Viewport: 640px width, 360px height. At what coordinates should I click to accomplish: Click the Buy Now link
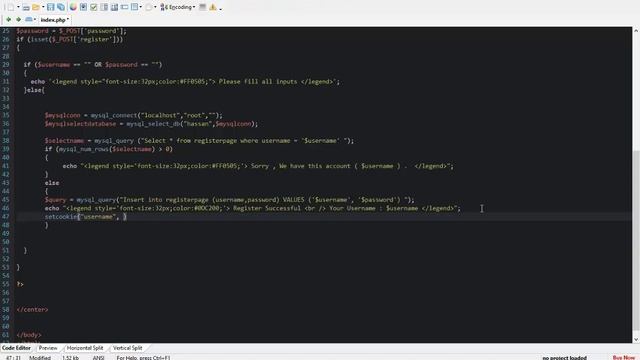pyautogui.click(x=624, y=358)
